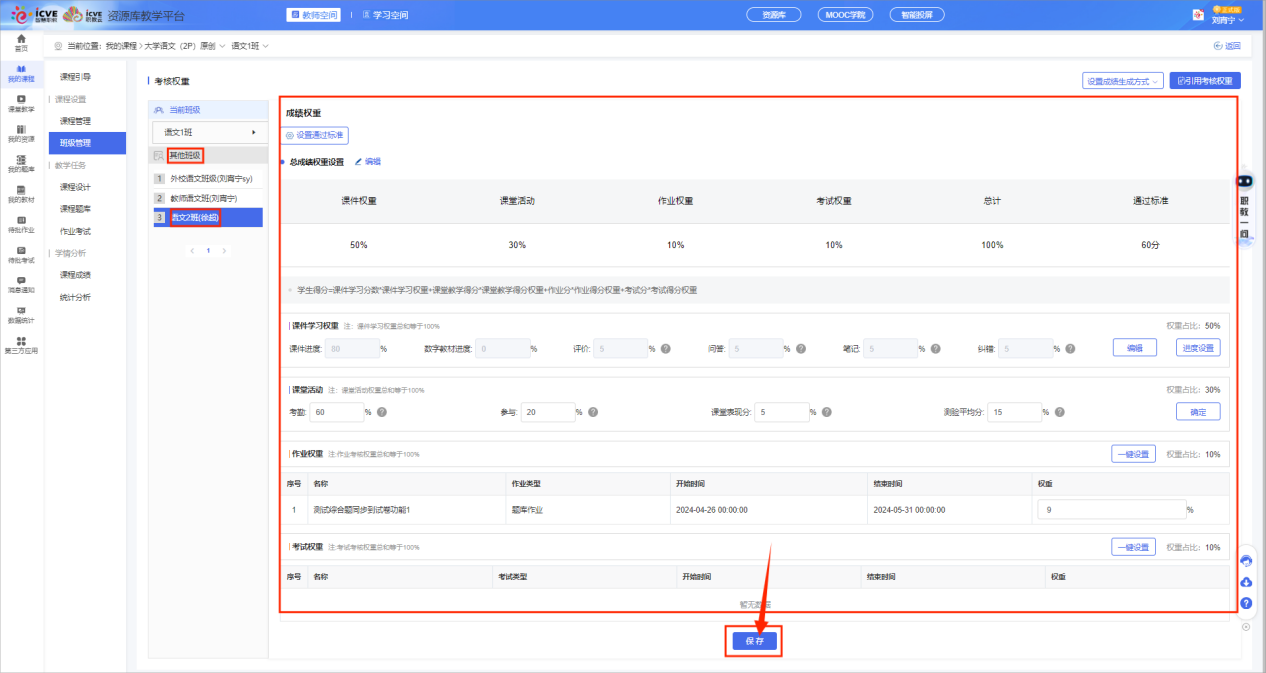Click the 保存 save button
Viewport: 1266px width, 673px height.
point(754,641)
